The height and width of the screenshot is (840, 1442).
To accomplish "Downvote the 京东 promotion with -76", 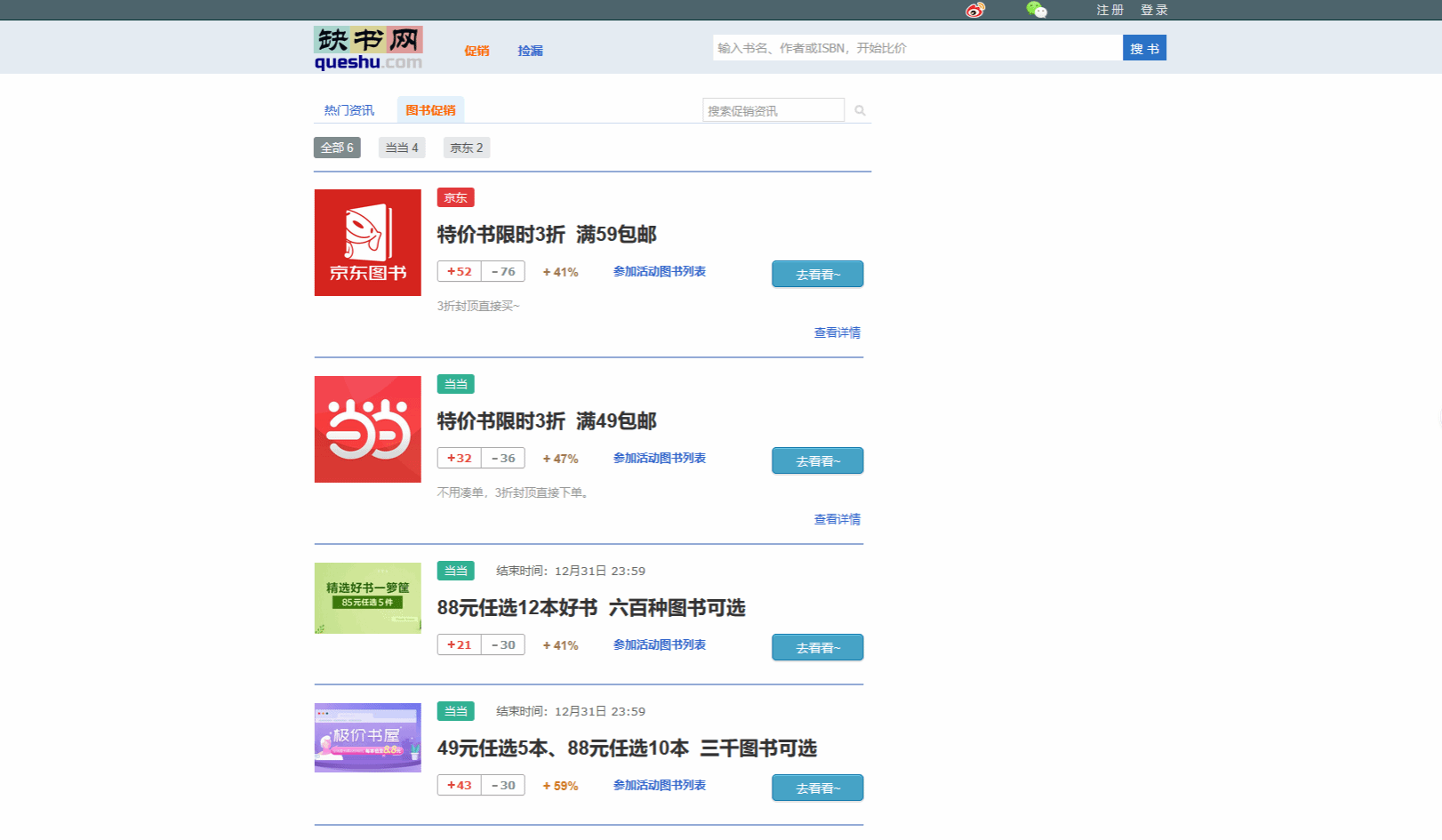I will [x=503, y=272].
